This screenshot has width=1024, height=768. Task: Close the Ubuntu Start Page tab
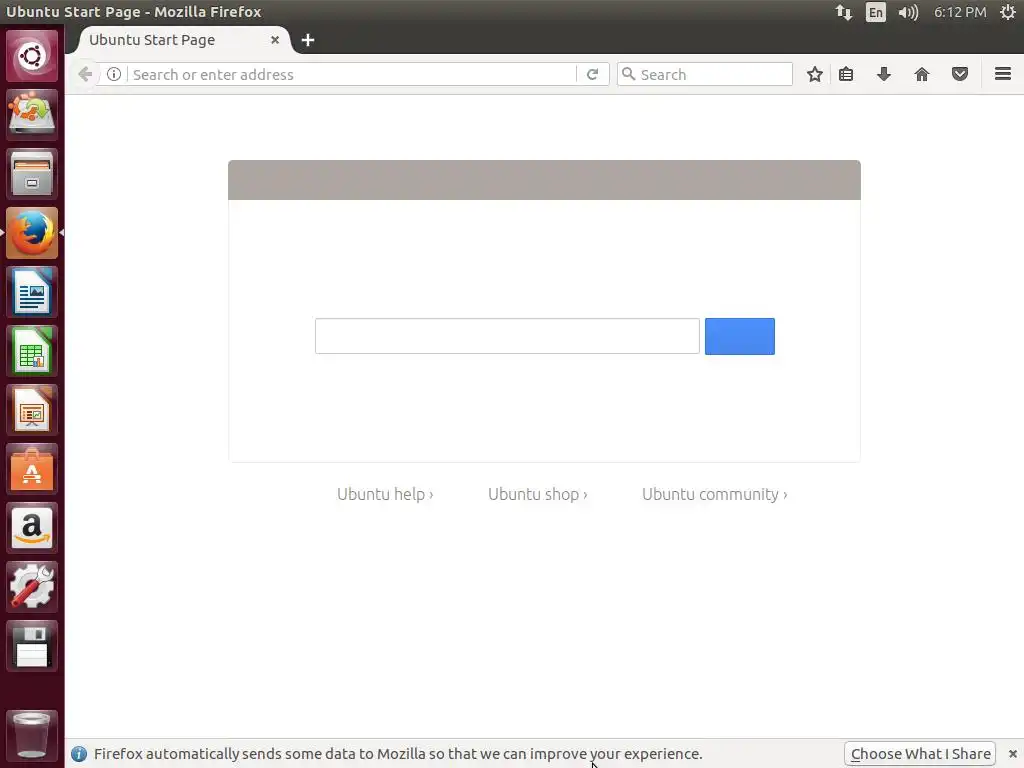[275, 40]
